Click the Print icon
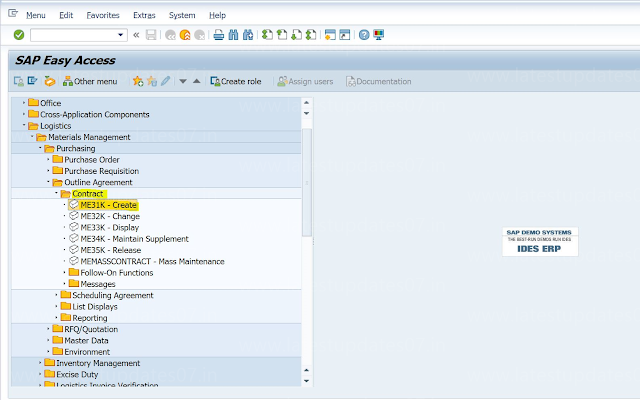 pos(219,35)
